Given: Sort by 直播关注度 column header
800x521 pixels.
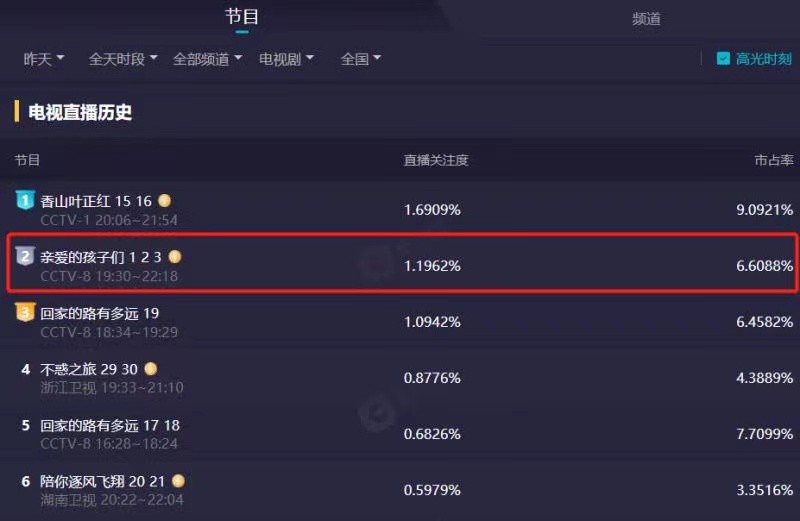Looking at the screenshot, I should (436, 160).
